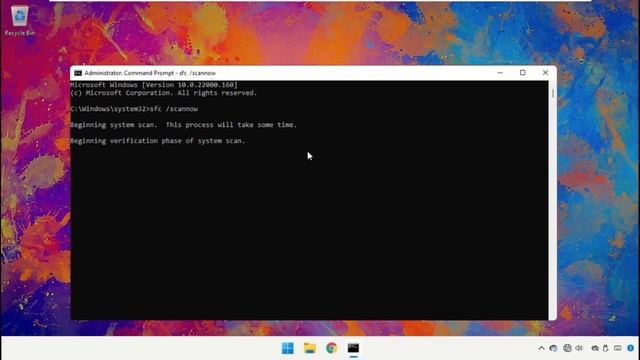Click 'Beginning verification phase of system scan' line
This screenshot has width=640, height=360.
158,141
